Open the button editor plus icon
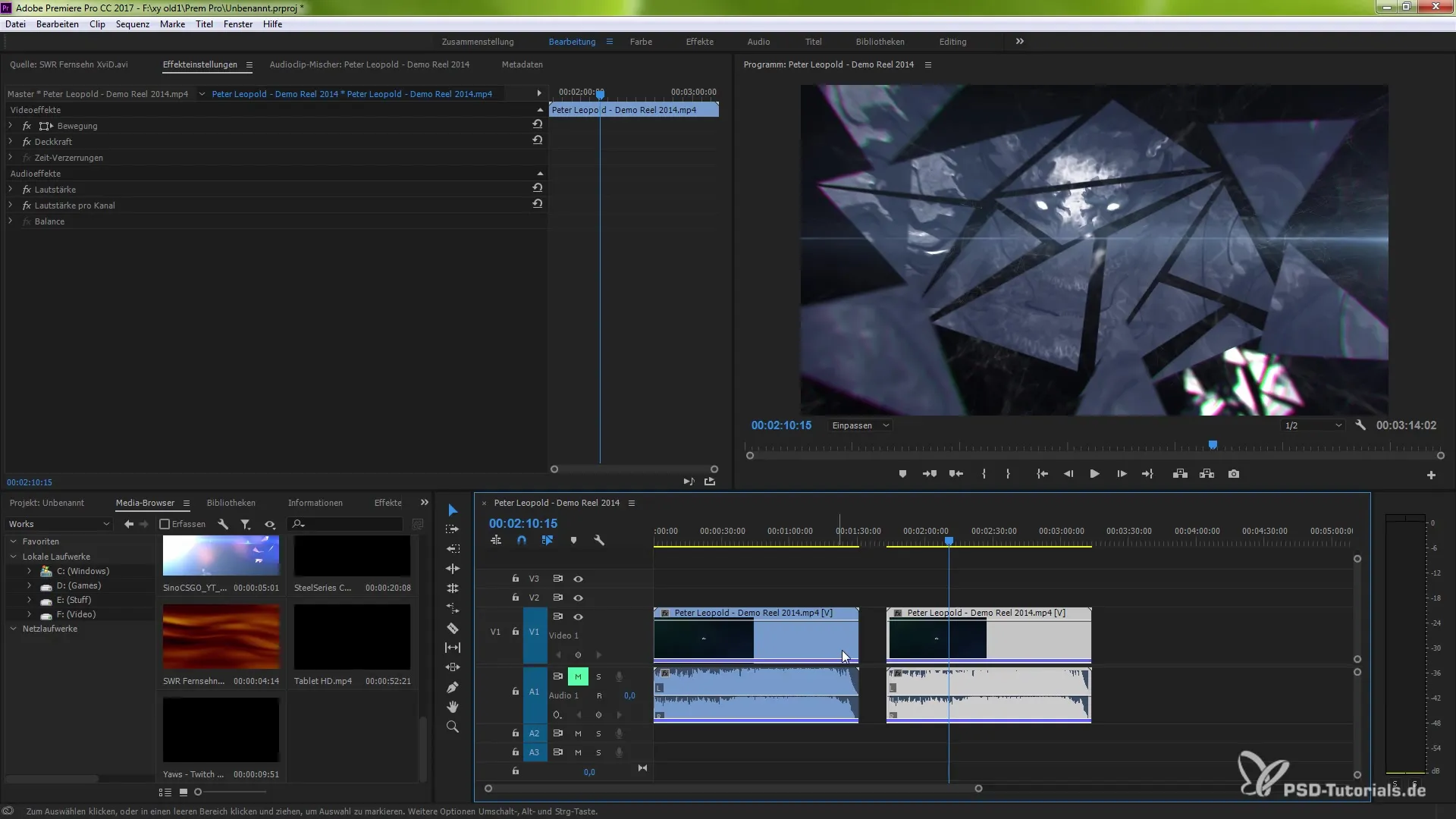 [1431, 475]
